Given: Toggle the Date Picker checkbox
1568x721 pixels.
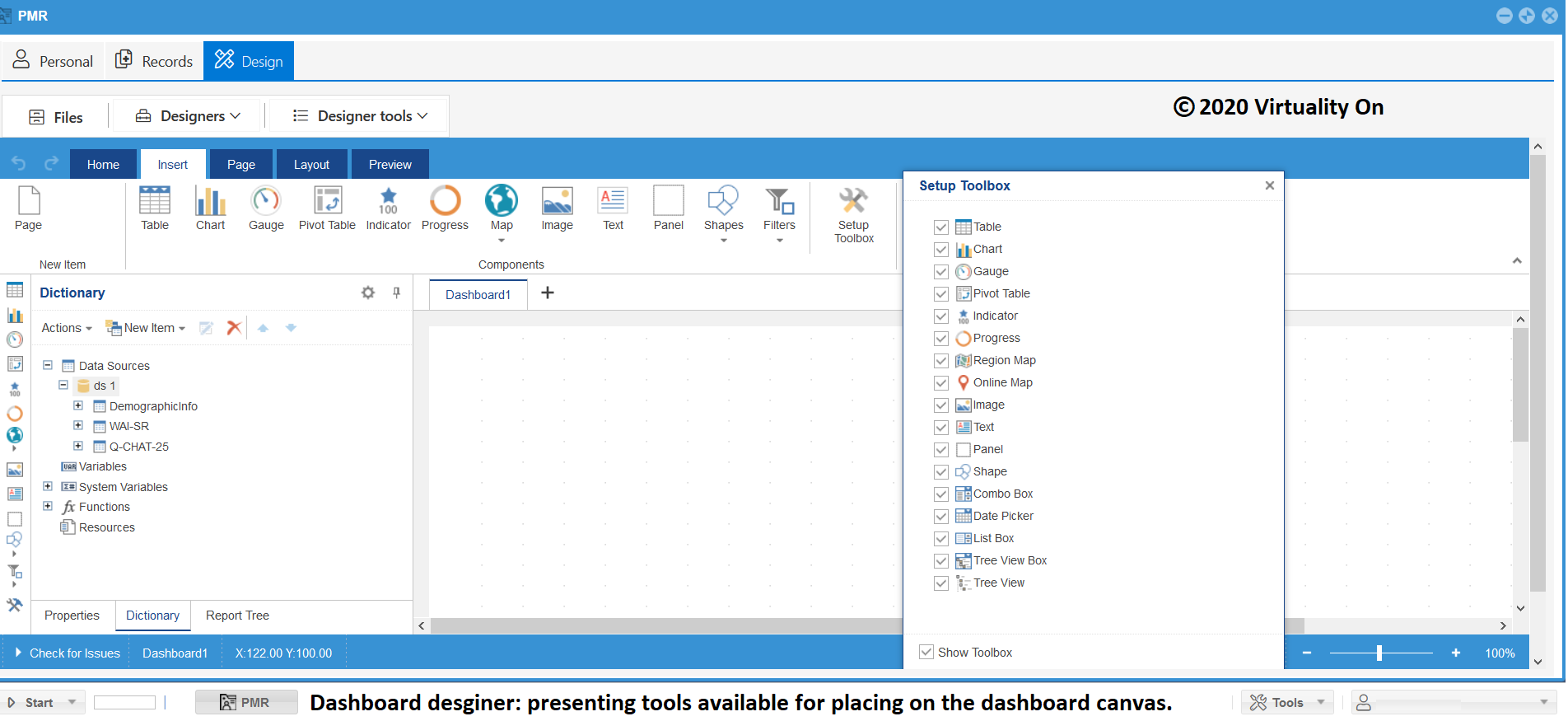Looking at the screenshot, I should [x=941, y=517].
